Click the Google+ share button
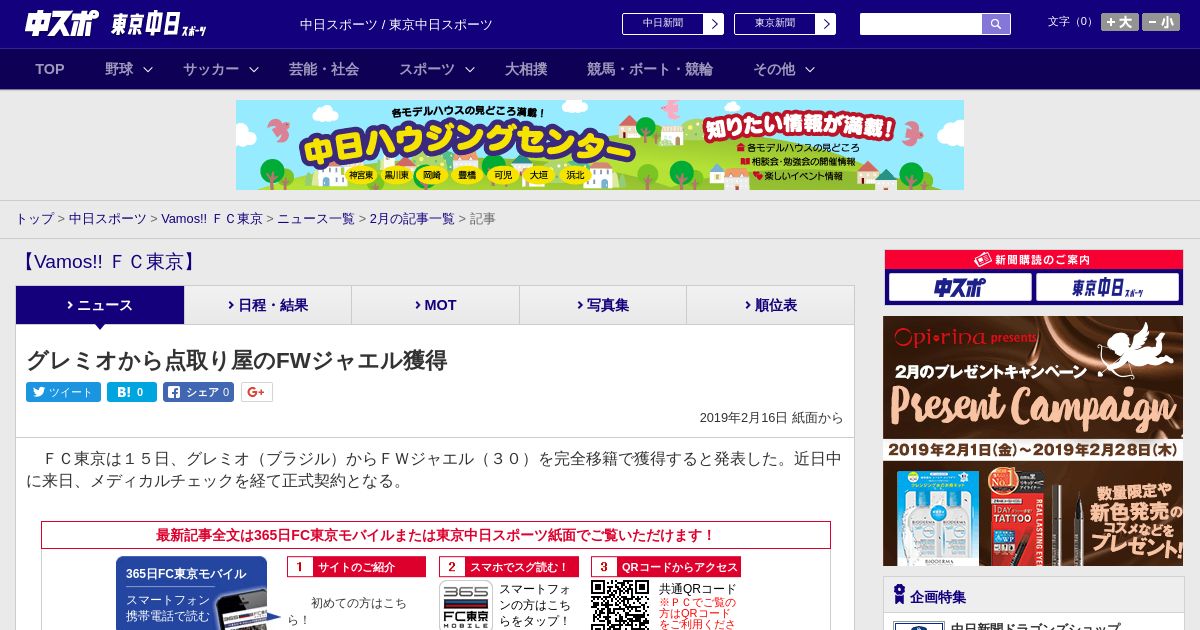The width and height of the screenshot is (1200, 630). point(257,392)
